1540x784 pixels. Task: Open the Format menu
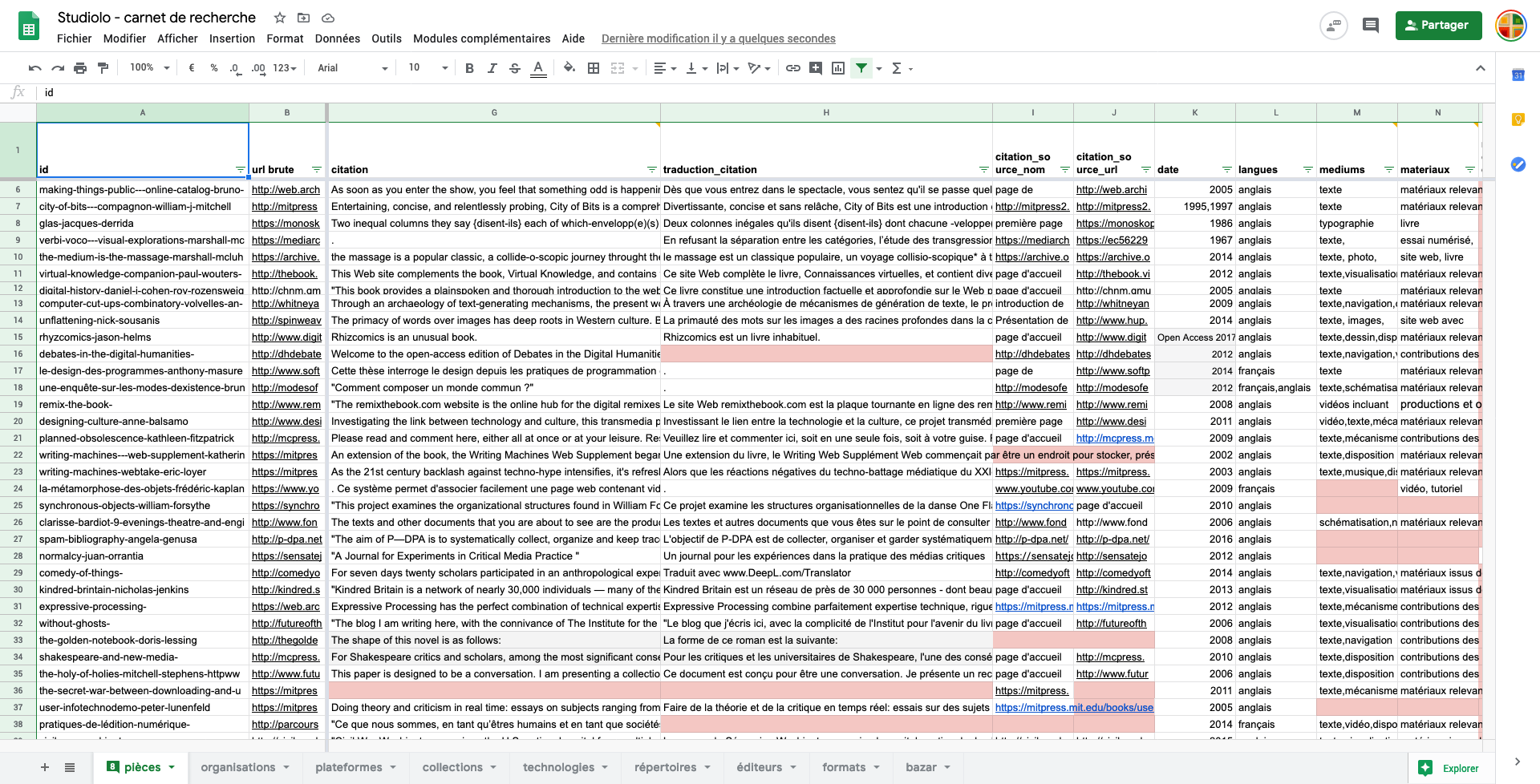click(285, 38)
